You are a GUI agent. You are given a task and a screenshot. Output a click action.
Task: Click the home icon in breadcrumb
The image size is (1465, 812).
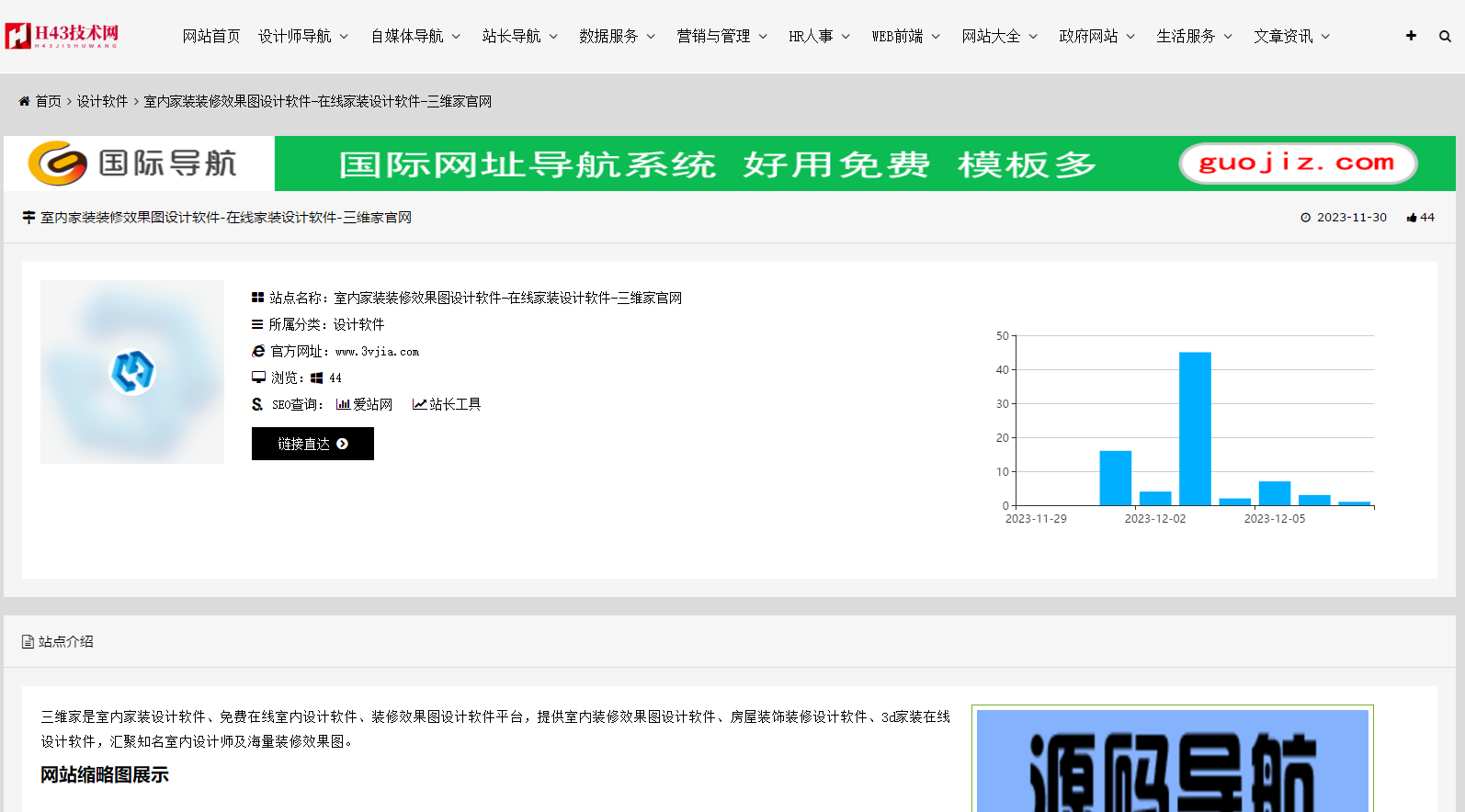click(25, 101)
